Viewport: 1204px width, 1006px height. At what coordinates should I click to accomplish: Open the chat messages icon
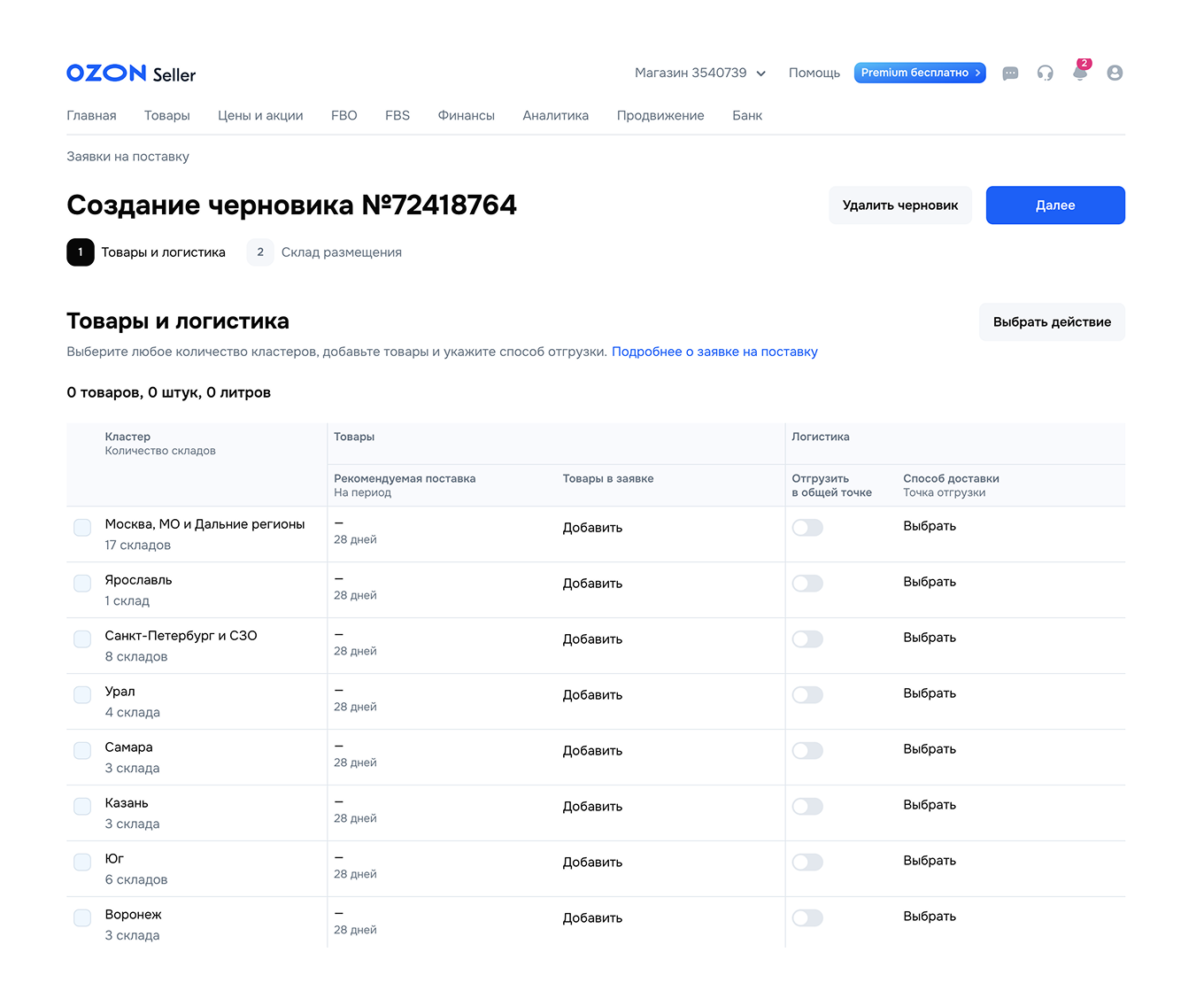1009,73
